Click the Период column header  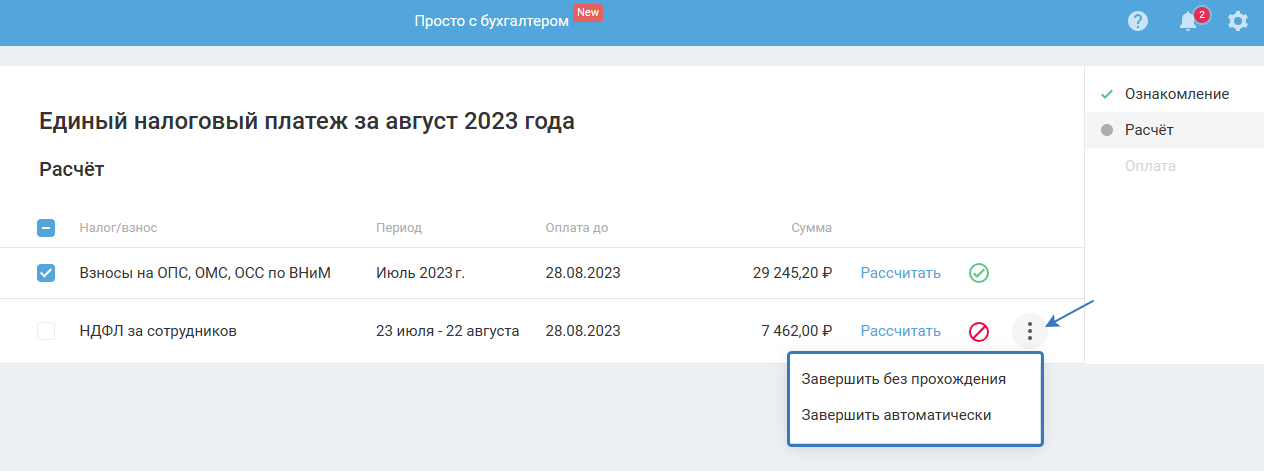(399, 228)
